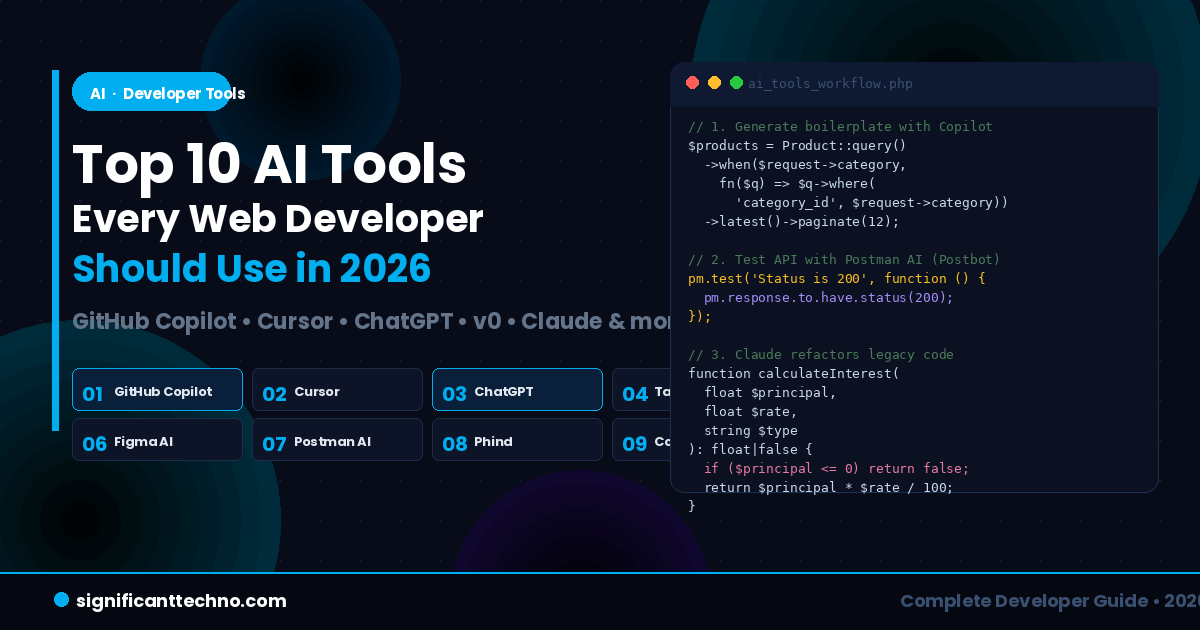Click comment '// 2. Test API with Postman AI'

pyautogui.click(x=844, y=260)
